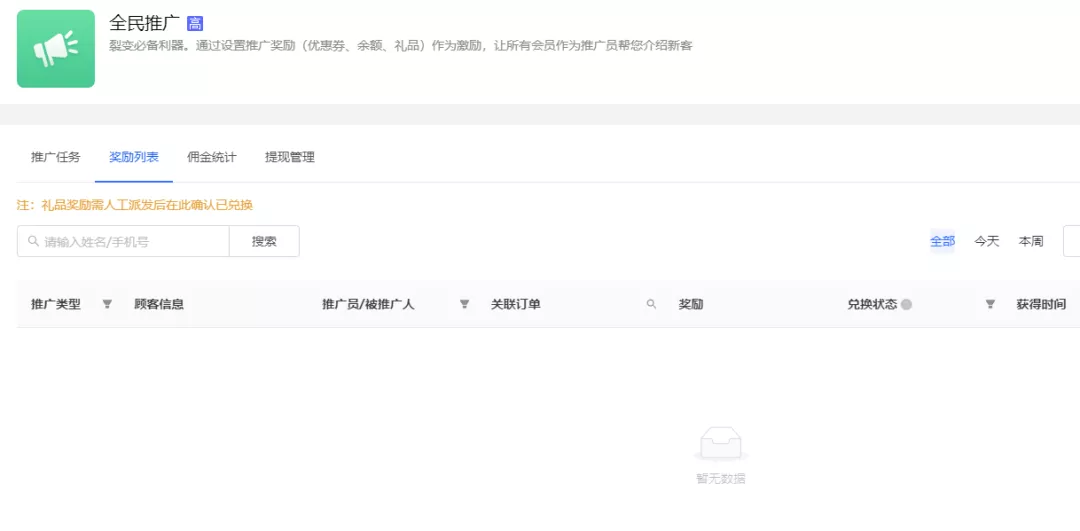This screenshot has width=1080, height=531.
Task: Click the 全民推广 title text
Action: click(145, 23)
